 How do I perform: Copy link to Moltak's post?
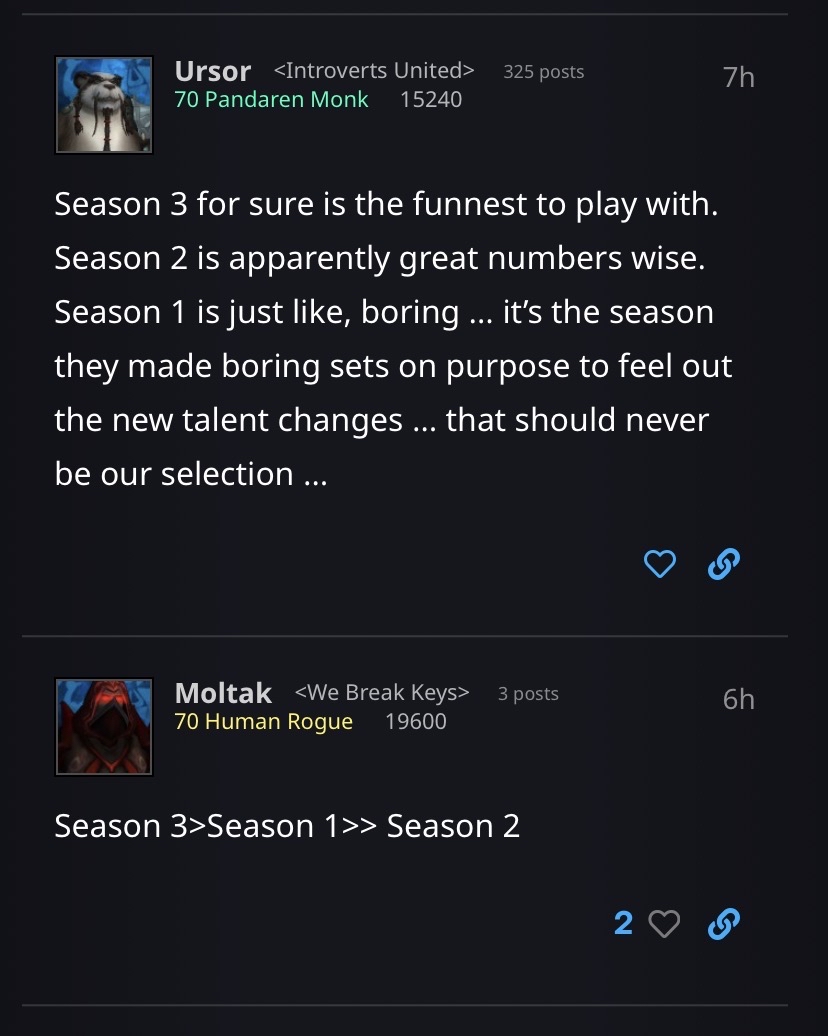coord(723,923)
